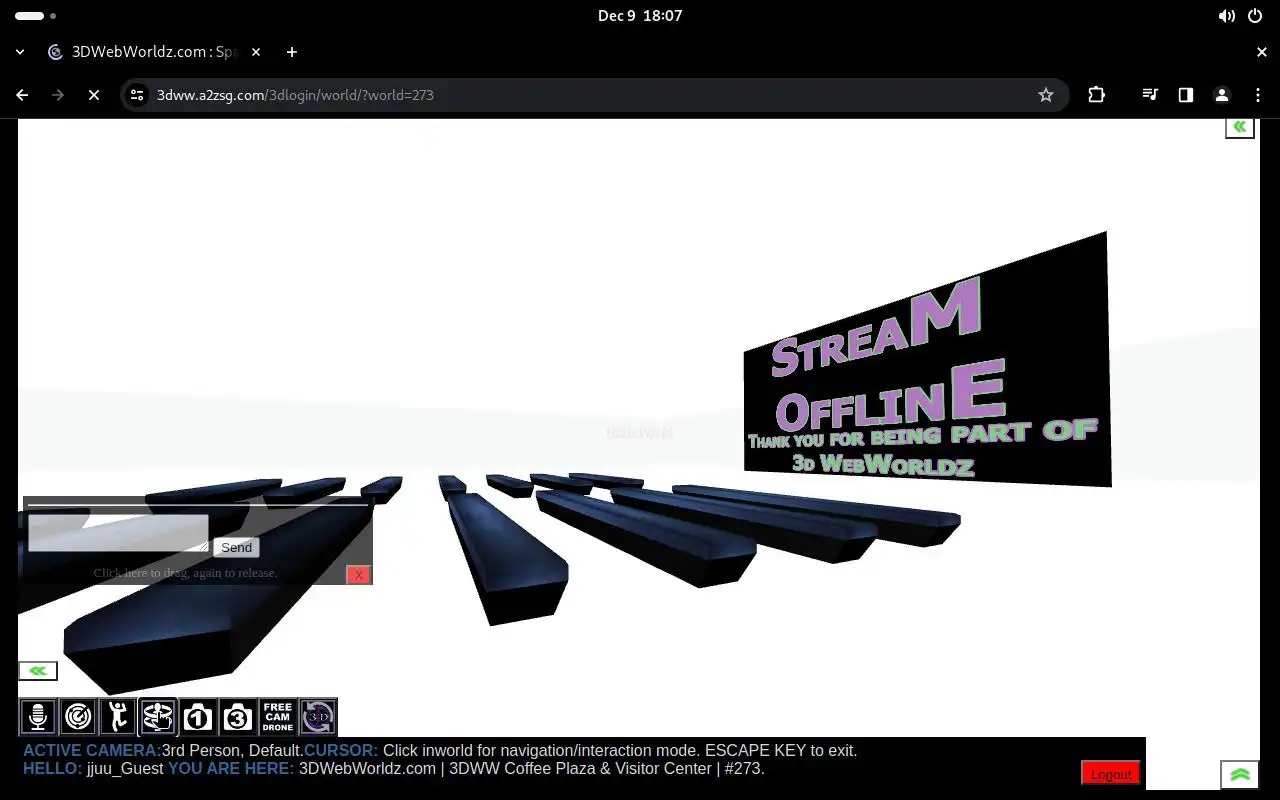The image size is (1280, 800).
Task: Expand the bottom-right green up-arrows panel
Action: (x=1240, y=775)
